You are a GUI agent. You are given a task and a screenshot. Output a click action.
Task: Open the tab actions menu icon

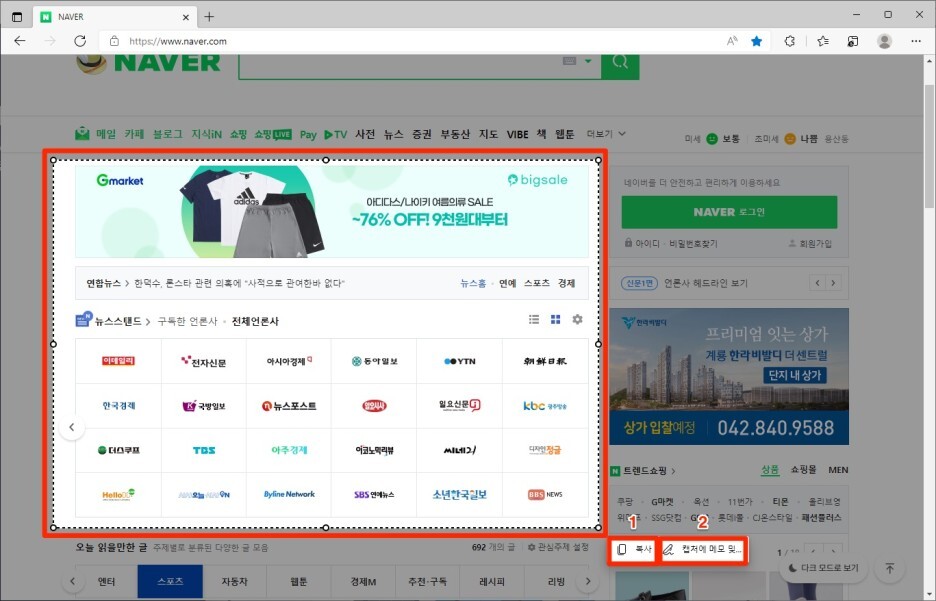17,17
